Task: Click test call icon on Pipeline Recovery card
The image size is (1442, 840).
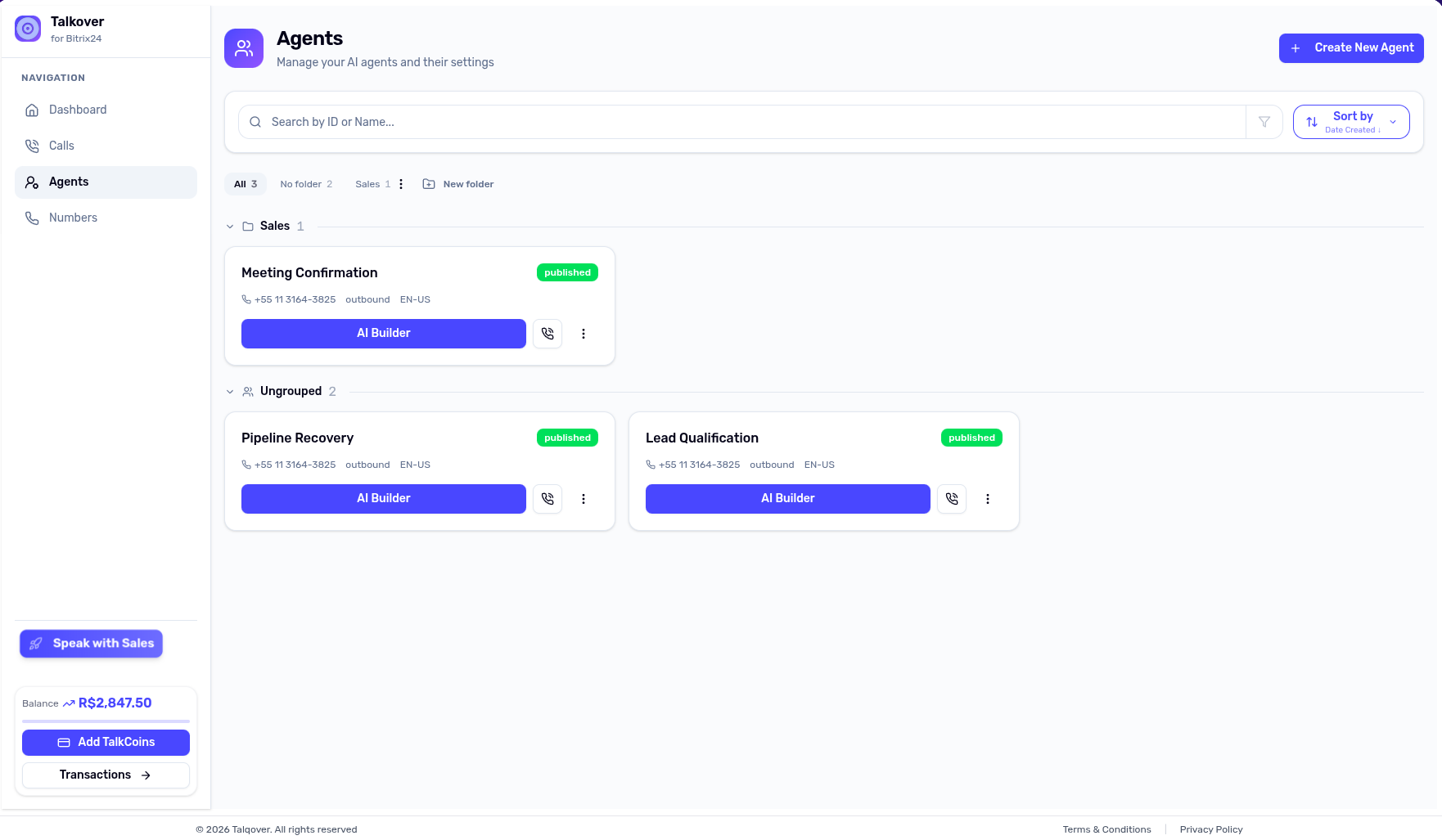Action: tap(548, 499)
